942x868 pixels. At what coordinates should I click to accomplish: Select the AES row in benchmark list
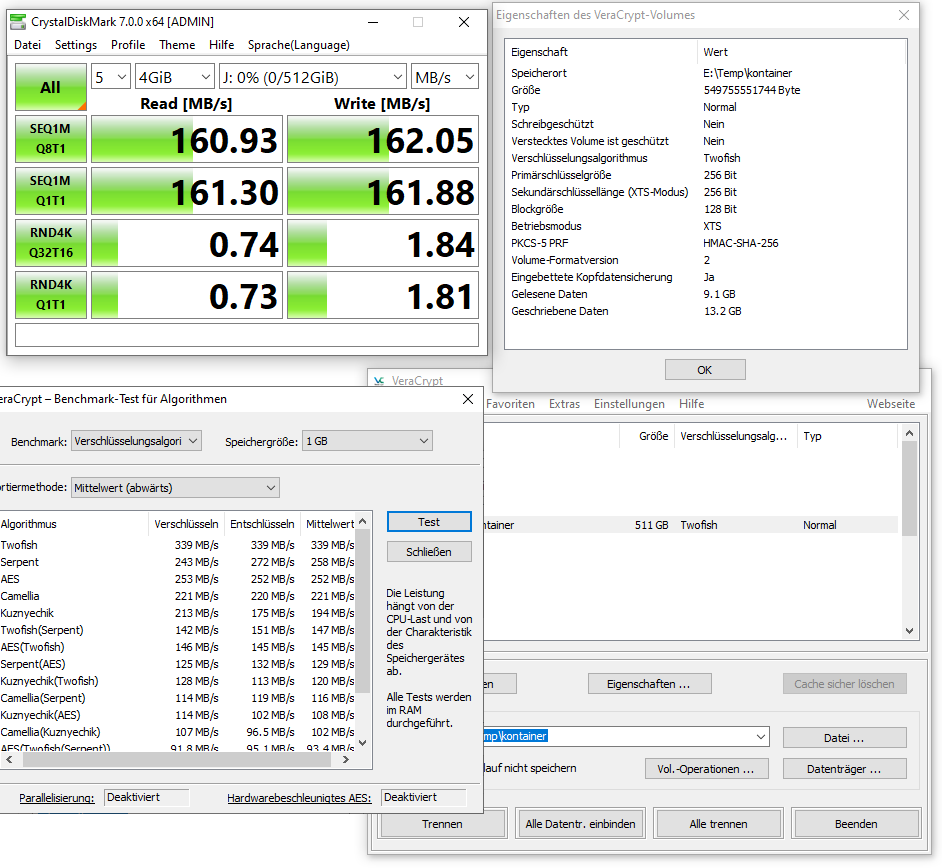click(x=178, y=579)
